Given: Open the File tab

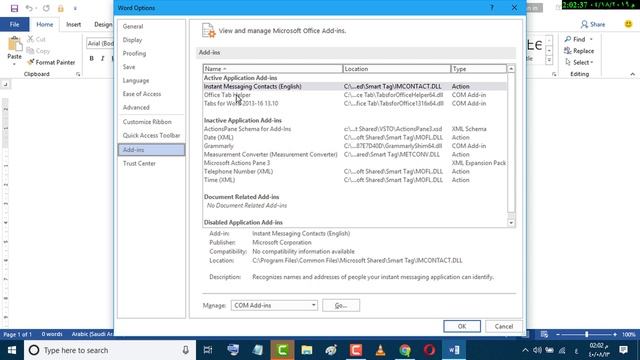Looking at the screenshot, I should coord(15,24).
